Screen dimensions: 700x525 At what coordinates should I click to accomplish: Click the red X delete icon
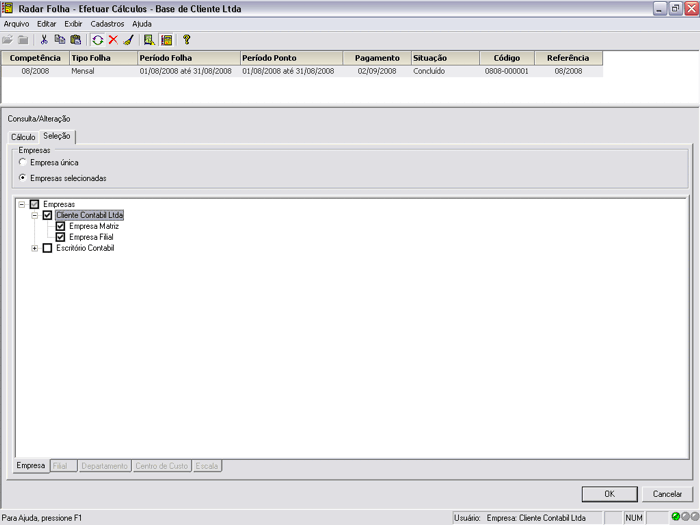point(112,40)
